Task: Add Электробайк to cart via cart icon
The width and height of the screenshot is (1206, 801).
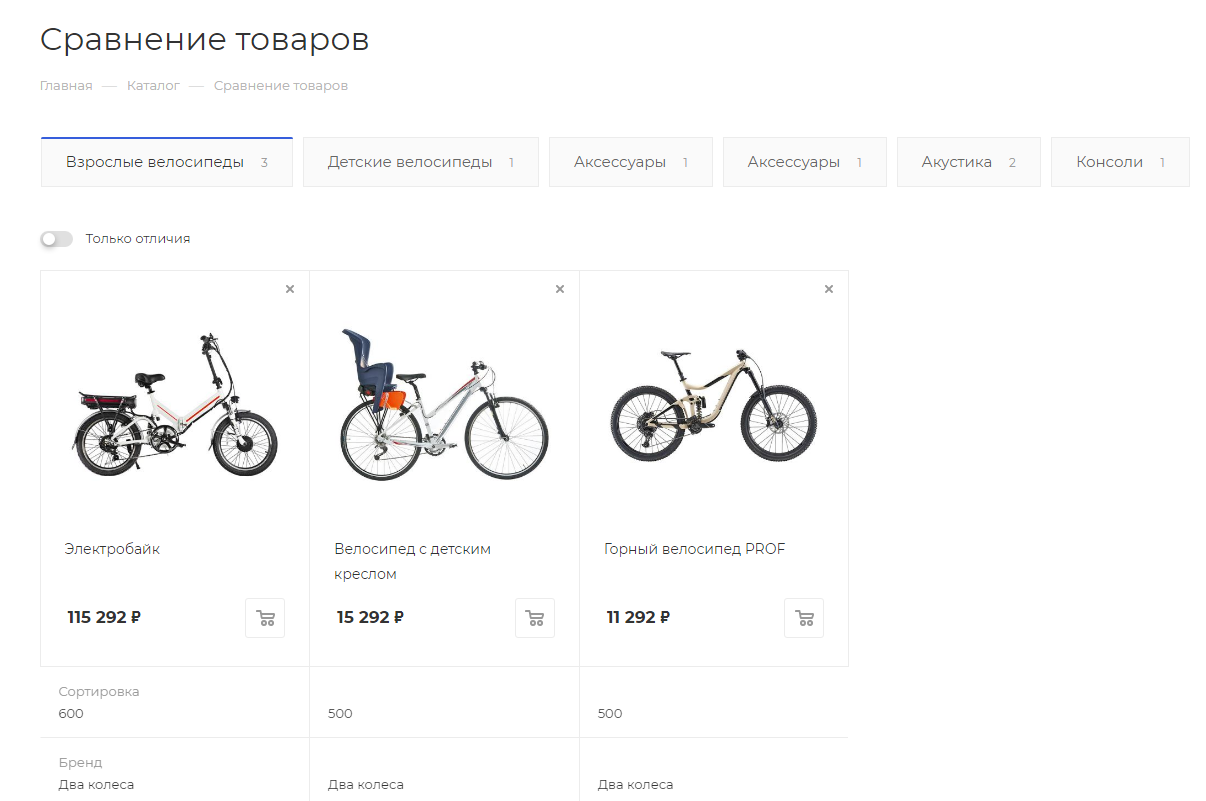Action: [265, 618]
